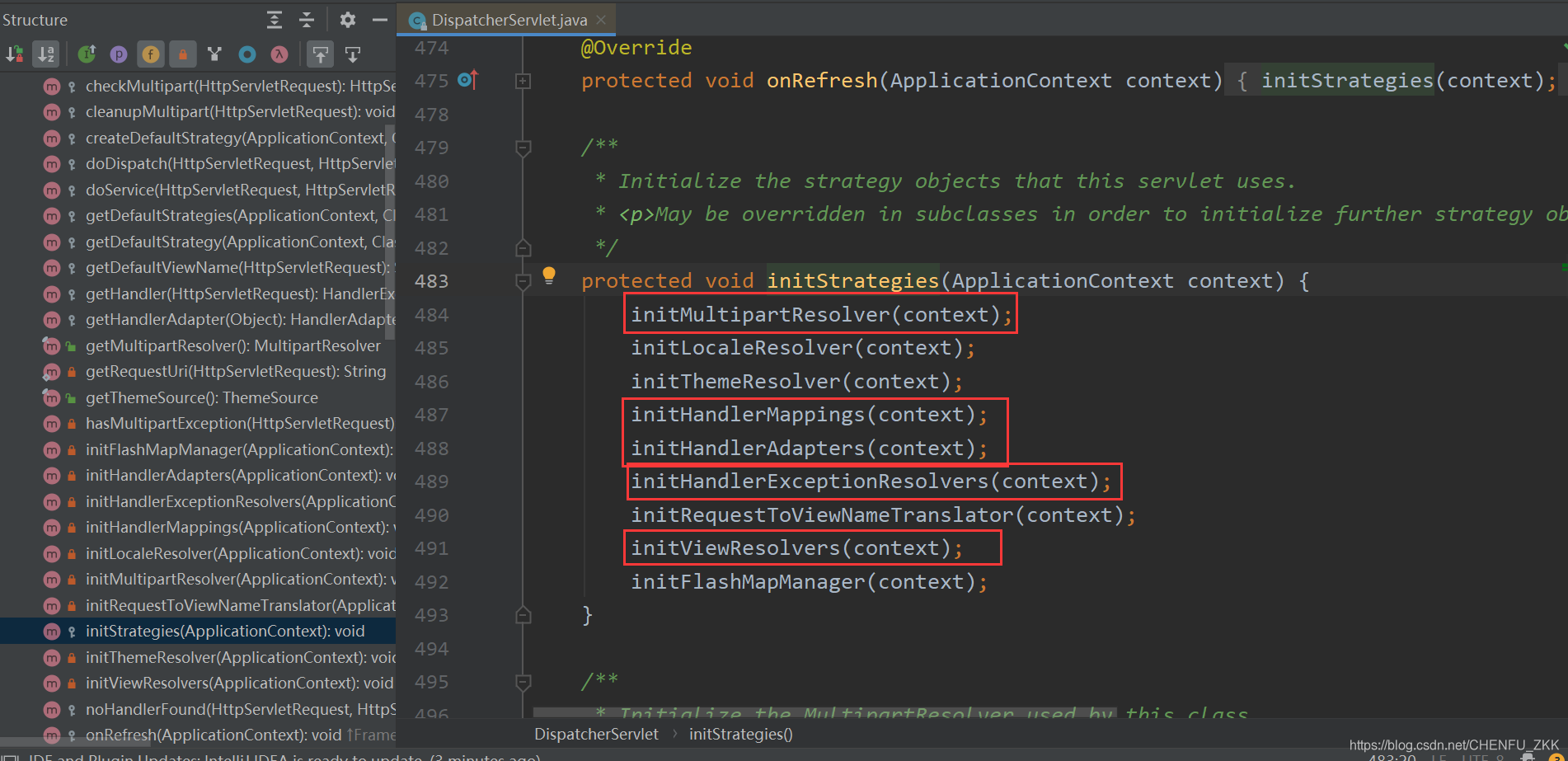Select createDefaultStrategy in Structure
This screenshot has width=1568, height=761.
coord(198,138)
